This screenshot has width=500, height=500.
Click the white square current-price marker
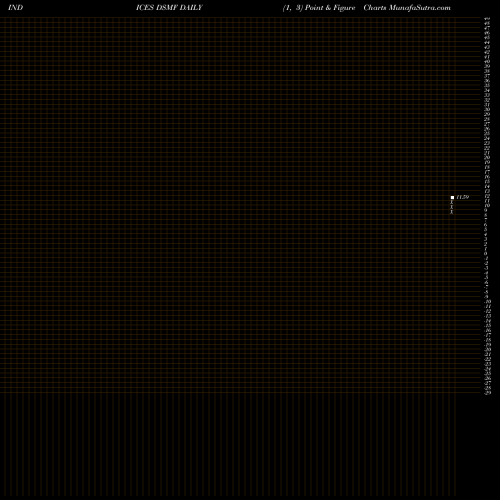(452, 198)
